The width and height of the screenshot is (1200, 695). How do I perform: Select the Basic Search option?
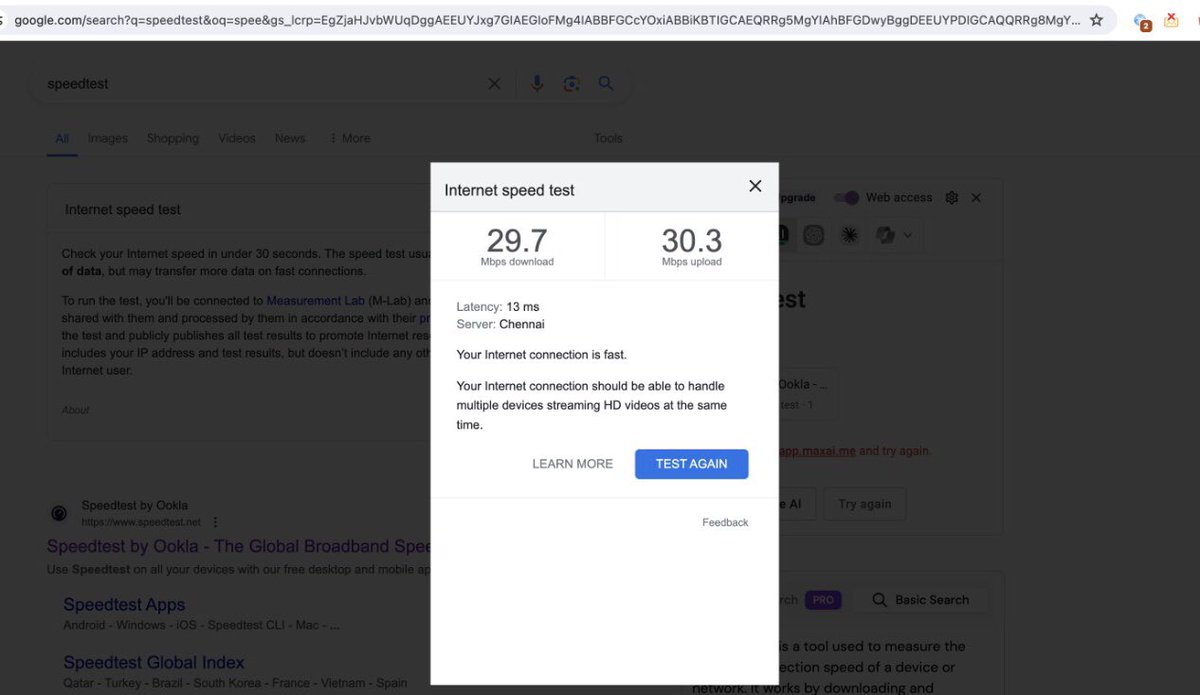[920, 600]
